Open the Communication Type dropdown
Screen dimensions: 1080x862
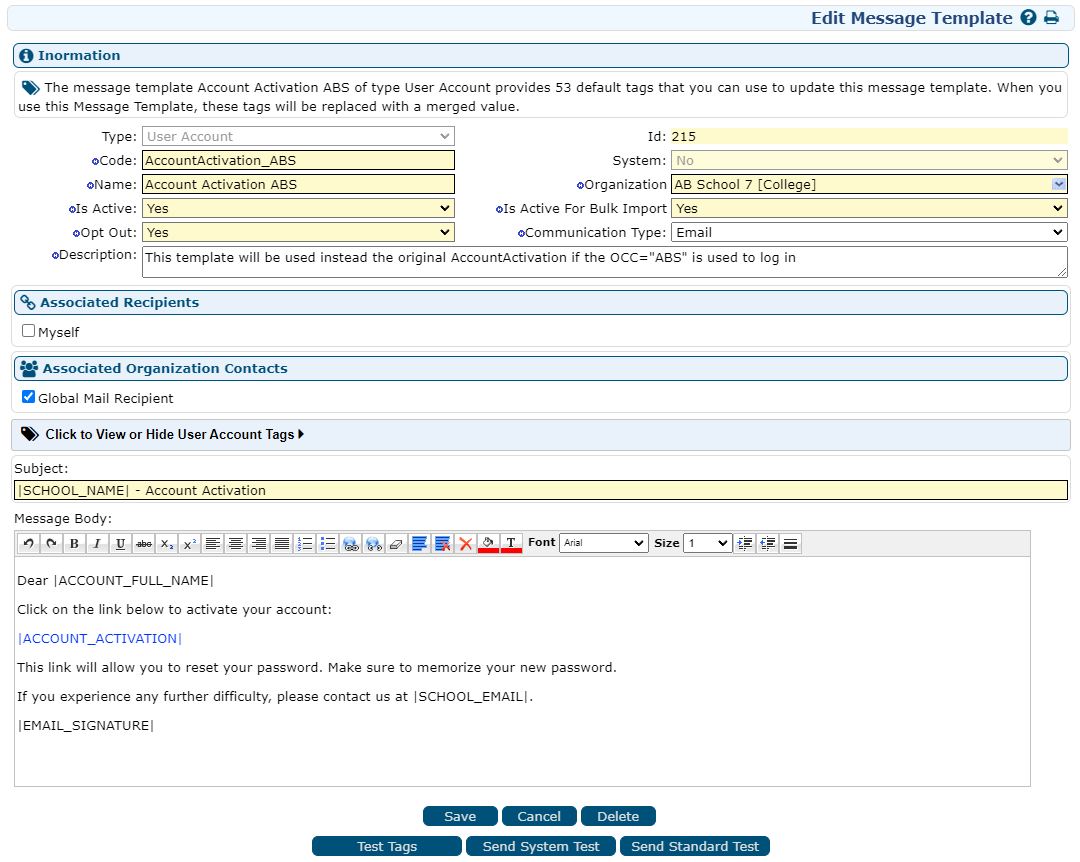tap(868, 232)
